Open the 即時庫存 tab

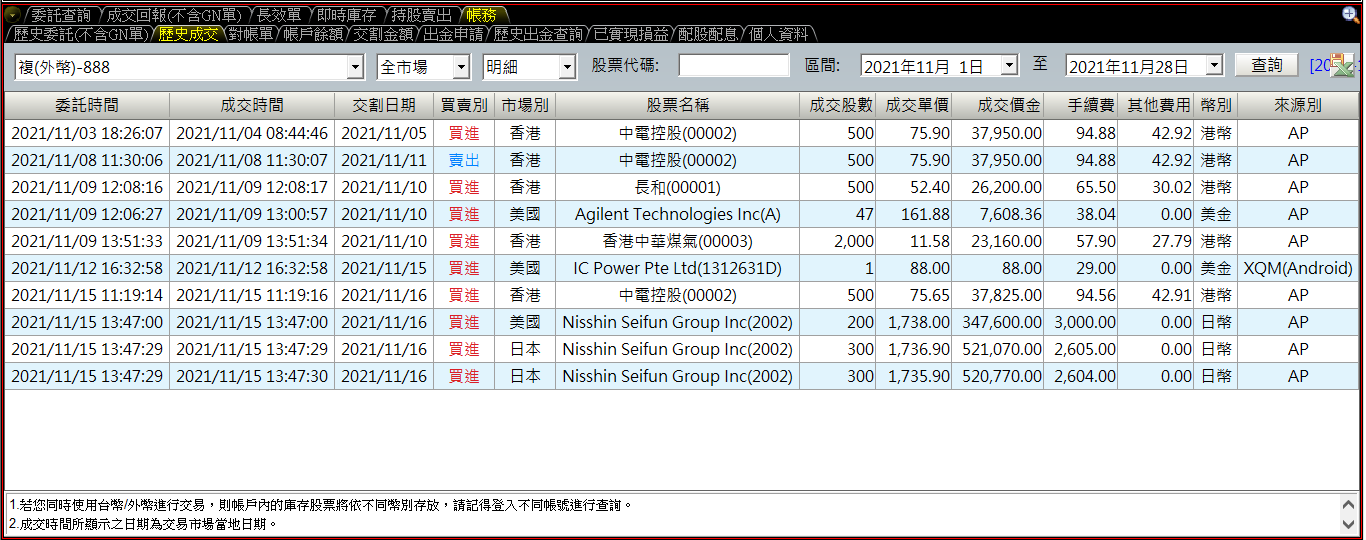[x=346, y=15]
